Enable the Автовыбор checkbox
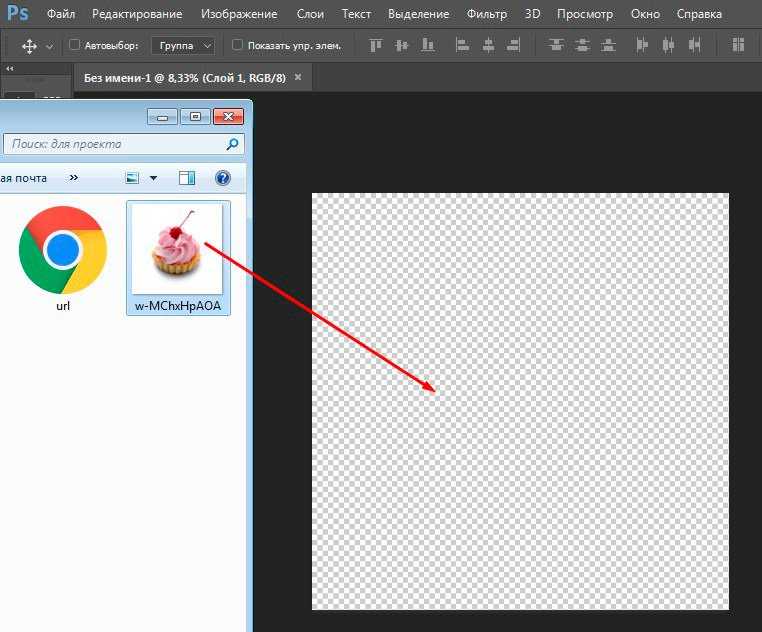This screenshot has height=632, width=762. tap(74, 45)
